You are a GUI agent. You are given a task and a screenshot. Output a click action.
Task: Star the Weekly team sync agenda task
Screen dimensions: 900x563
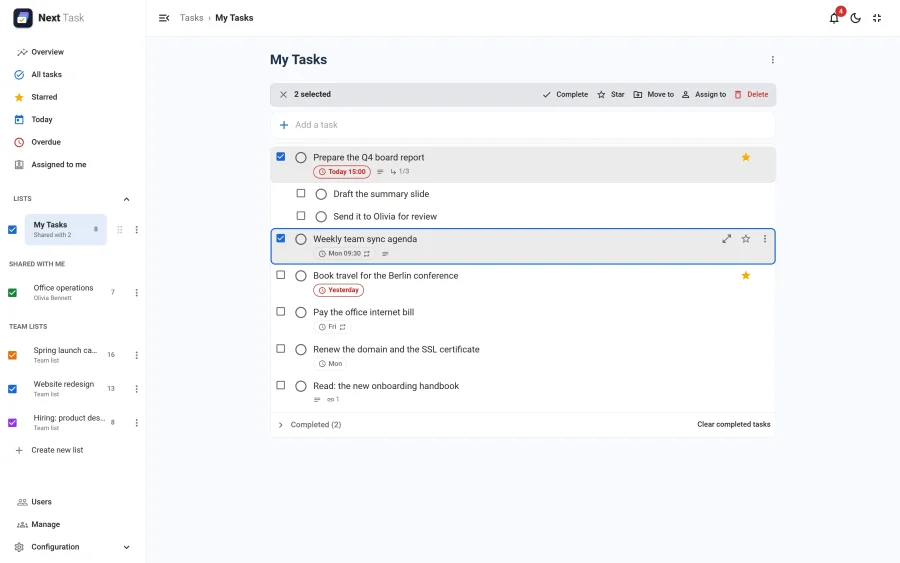[x=746, y=239]
